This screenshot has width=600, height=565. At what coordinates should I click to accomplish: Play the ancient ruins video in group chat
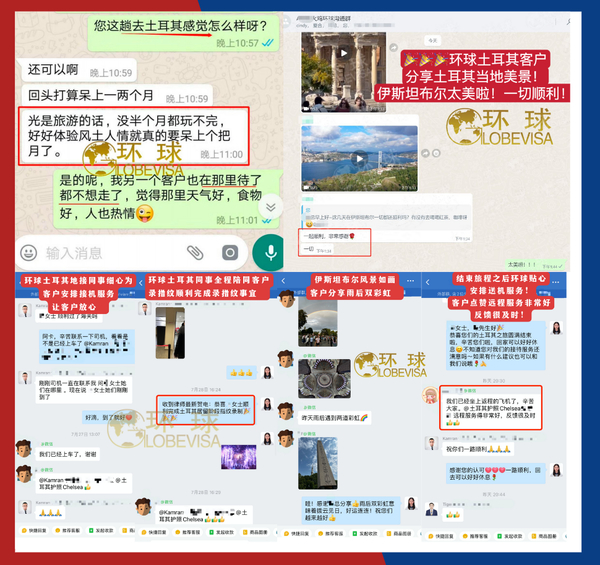pyautogui.click(x=344, y=53)
